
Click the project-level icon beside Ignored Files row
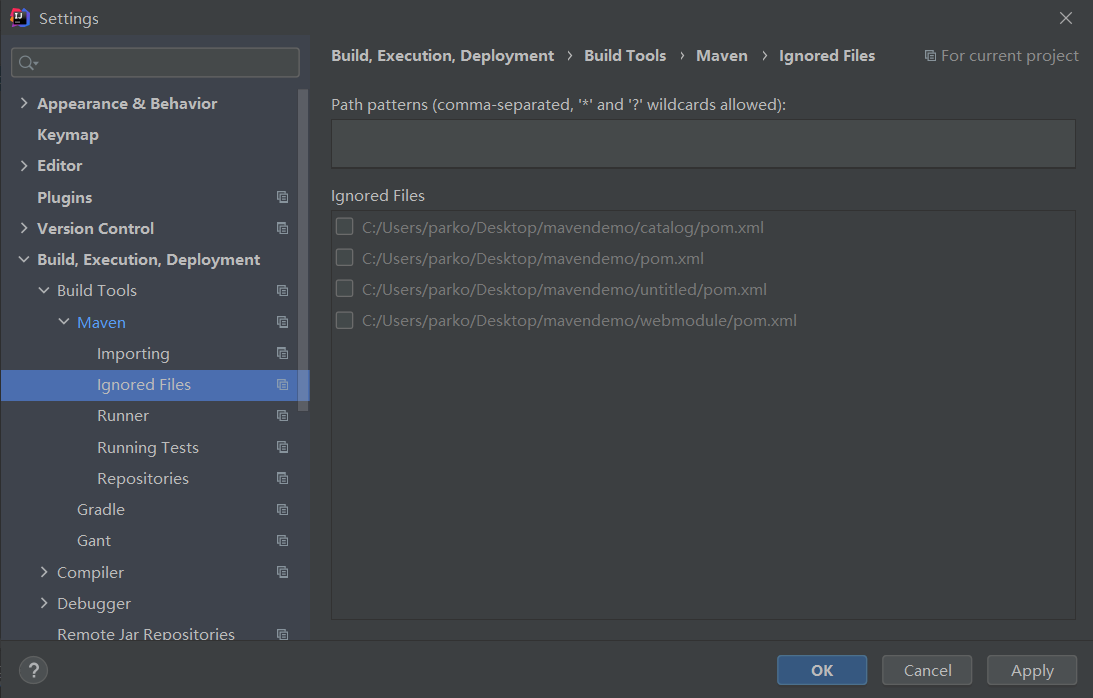point(282,385)
